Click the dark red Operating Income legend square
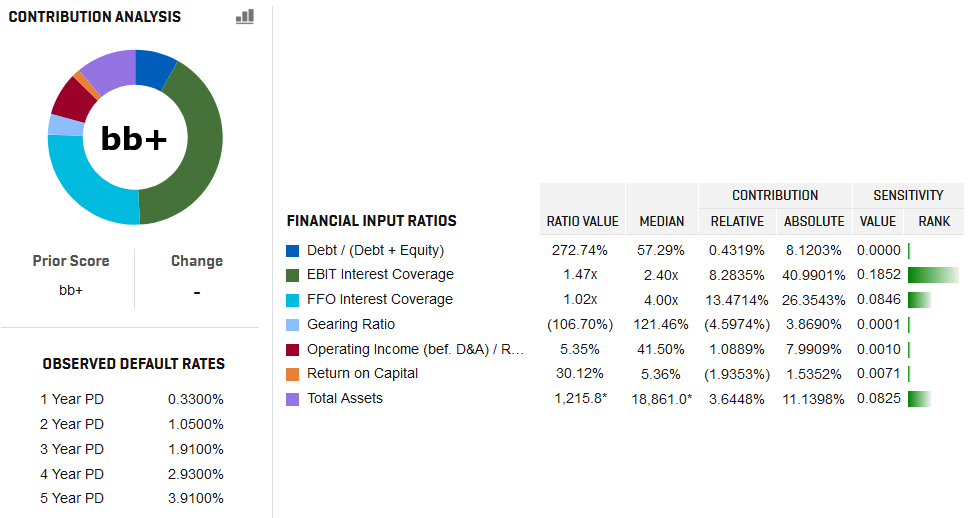 pyautogui.click(x=293, y=350)
